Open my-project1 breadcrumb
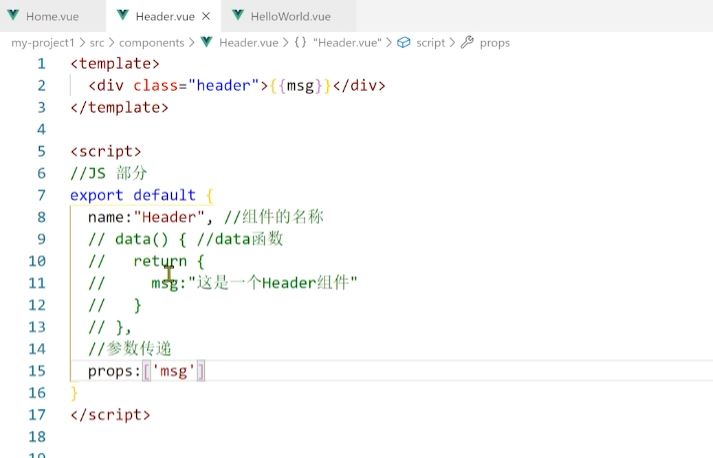This screenshot has width=713, height=458. point(43,43)
